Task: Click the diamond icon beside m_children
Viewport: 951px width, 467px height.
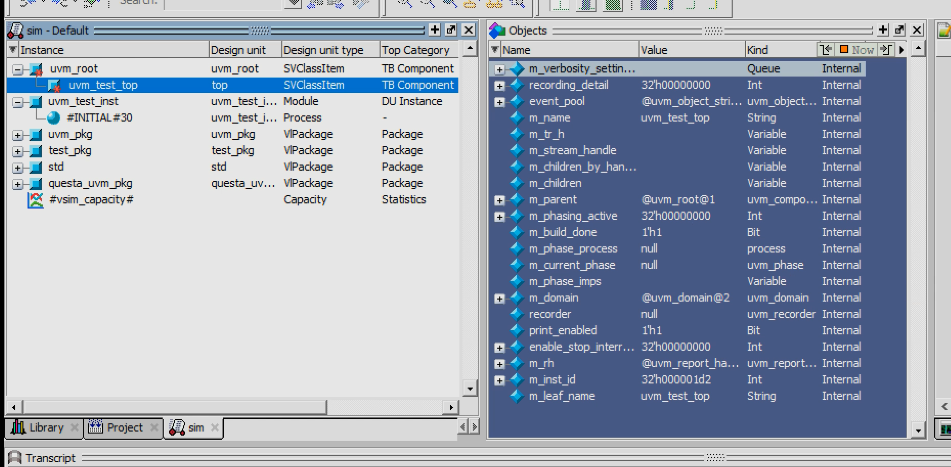Action: coord(517,183)
